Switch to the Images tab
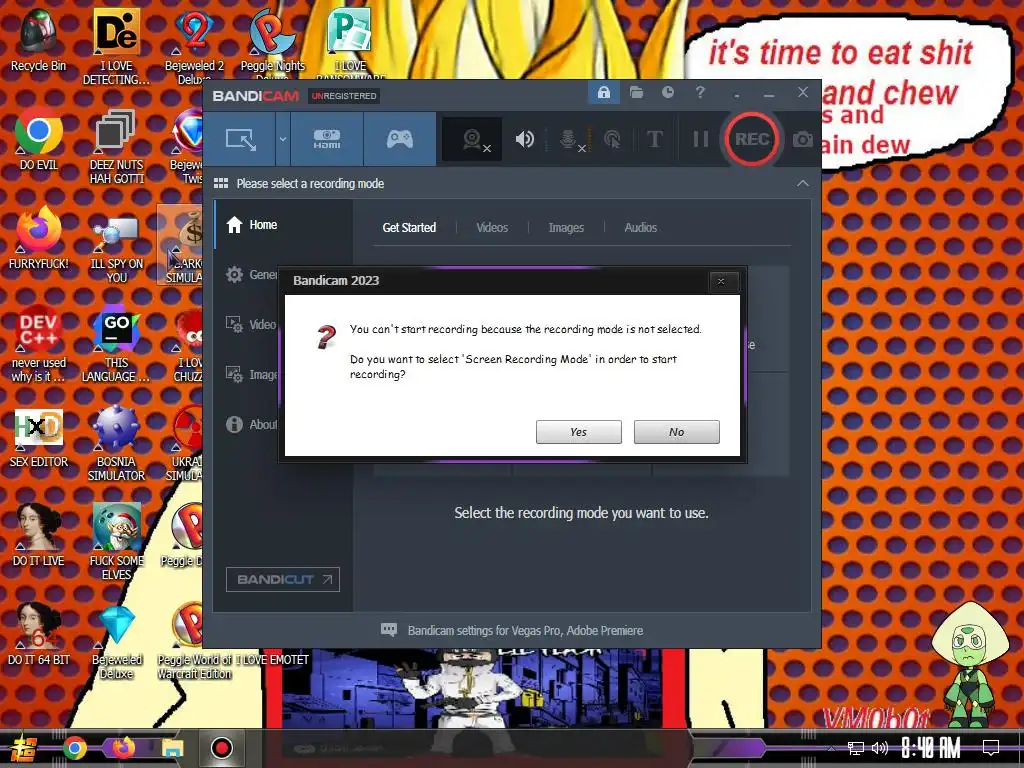Image resolution: width=1024 pixels, height=768 pixels. coord(566,227)
